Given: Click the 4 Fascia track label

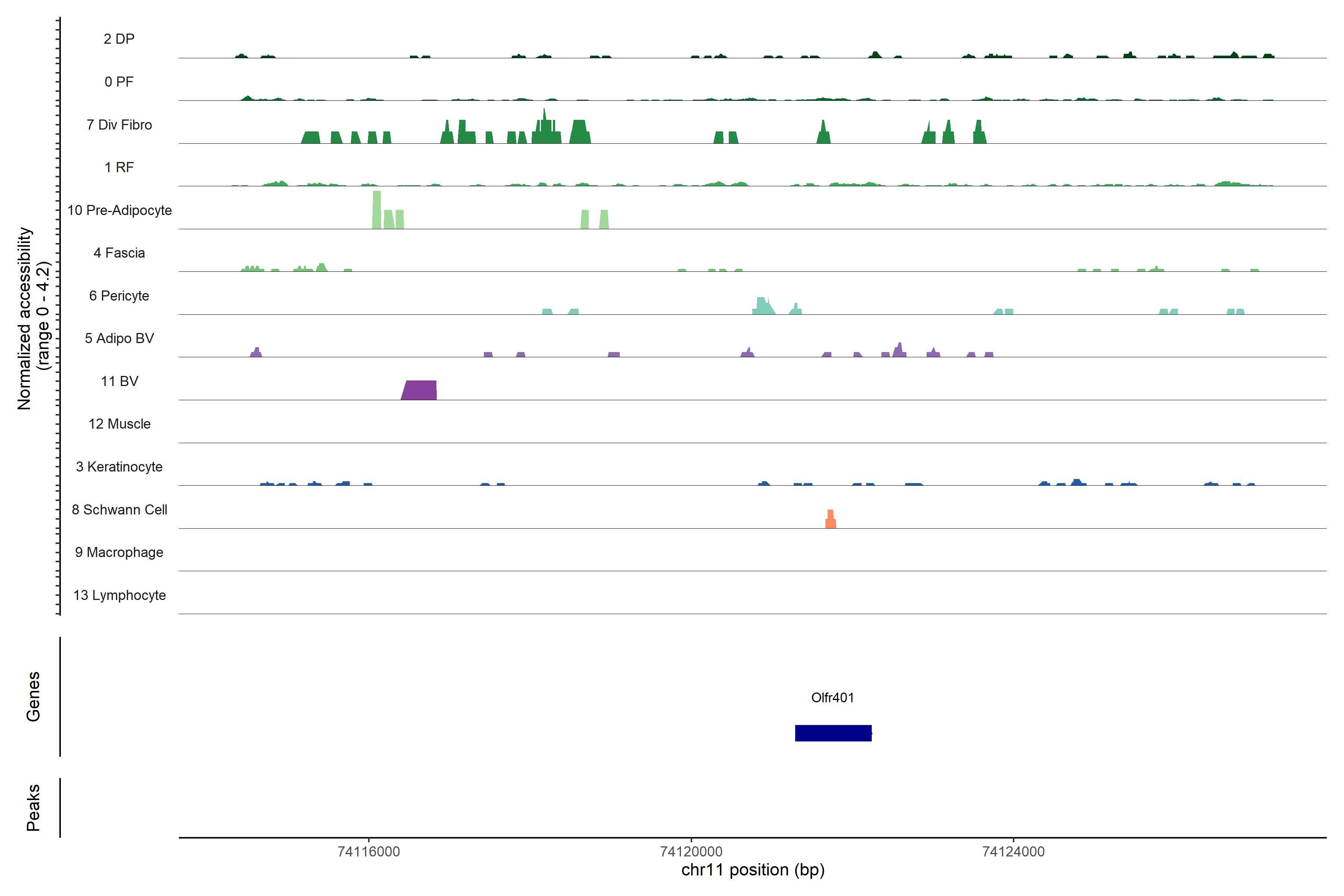Looking at the screenshot, I should (119, 253).
